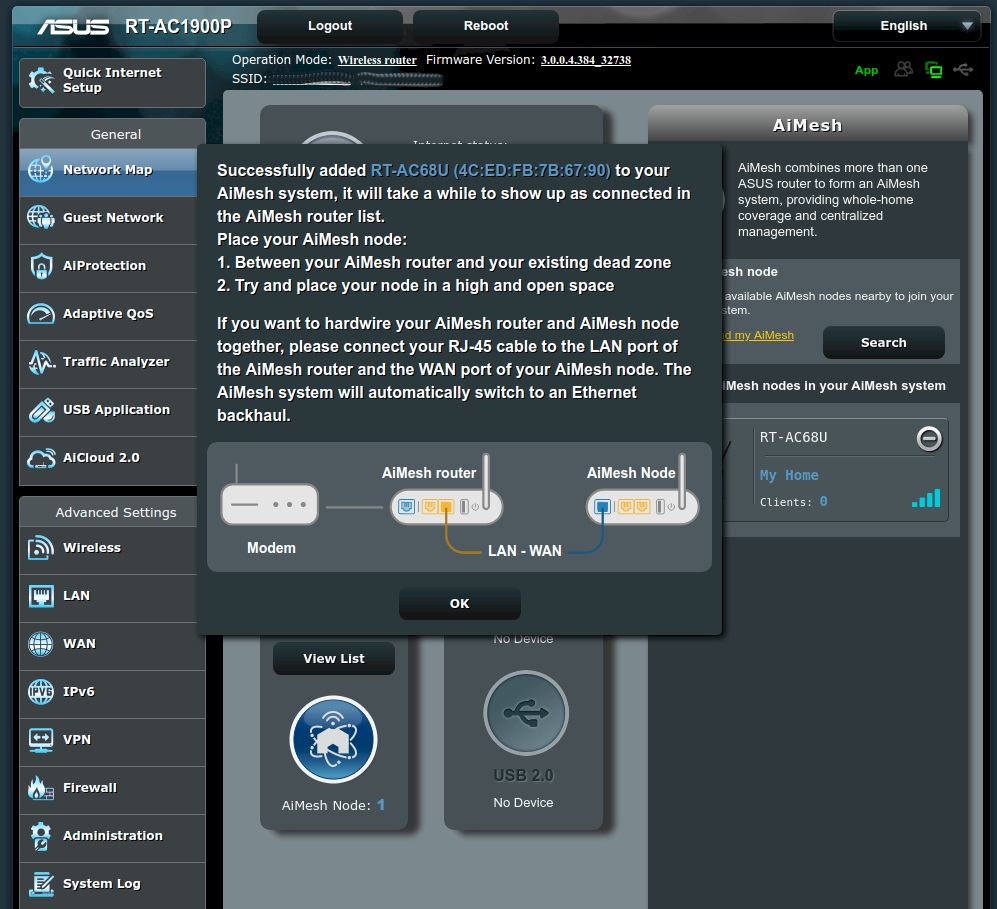
Task: Click the USB Application icon
Action: click(x=41, y=410)
